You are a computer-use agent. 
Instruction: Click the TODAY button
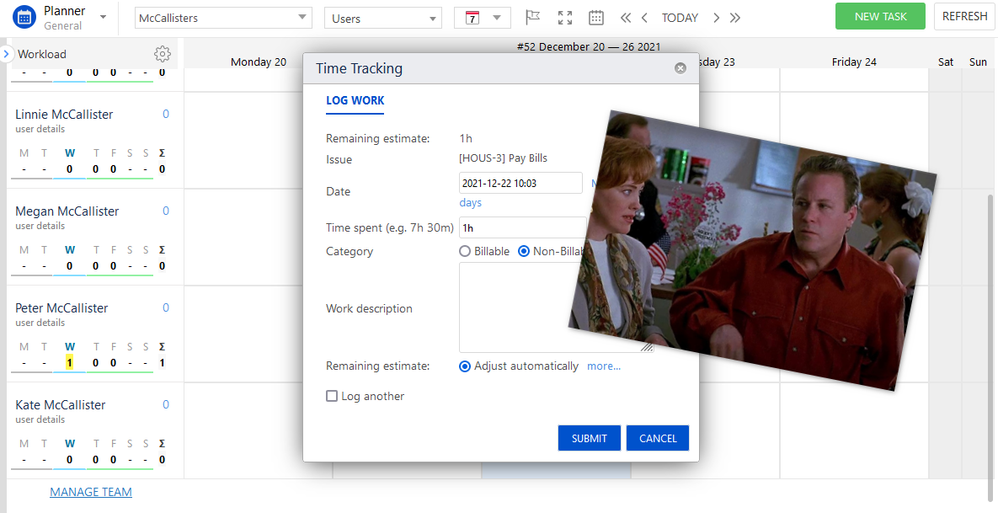[680, 18]
